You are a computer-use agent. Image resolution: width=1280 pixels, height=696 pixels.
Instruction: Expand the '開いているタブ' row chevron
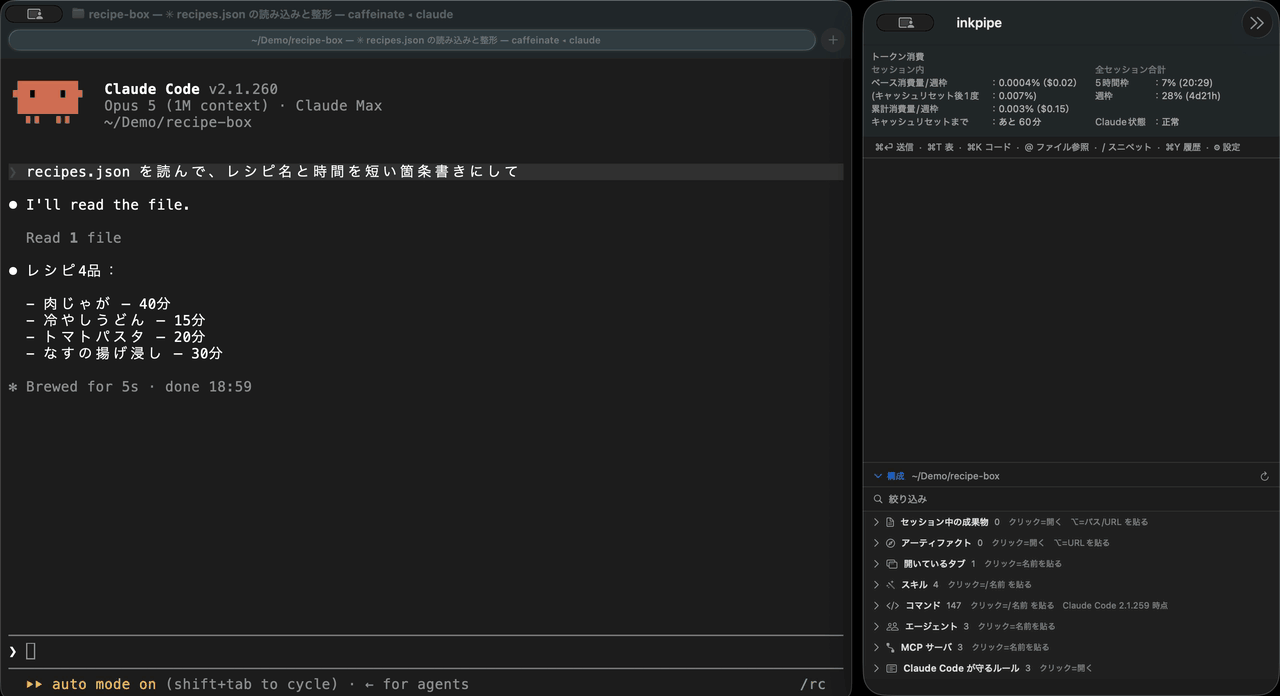pos(877,564)
